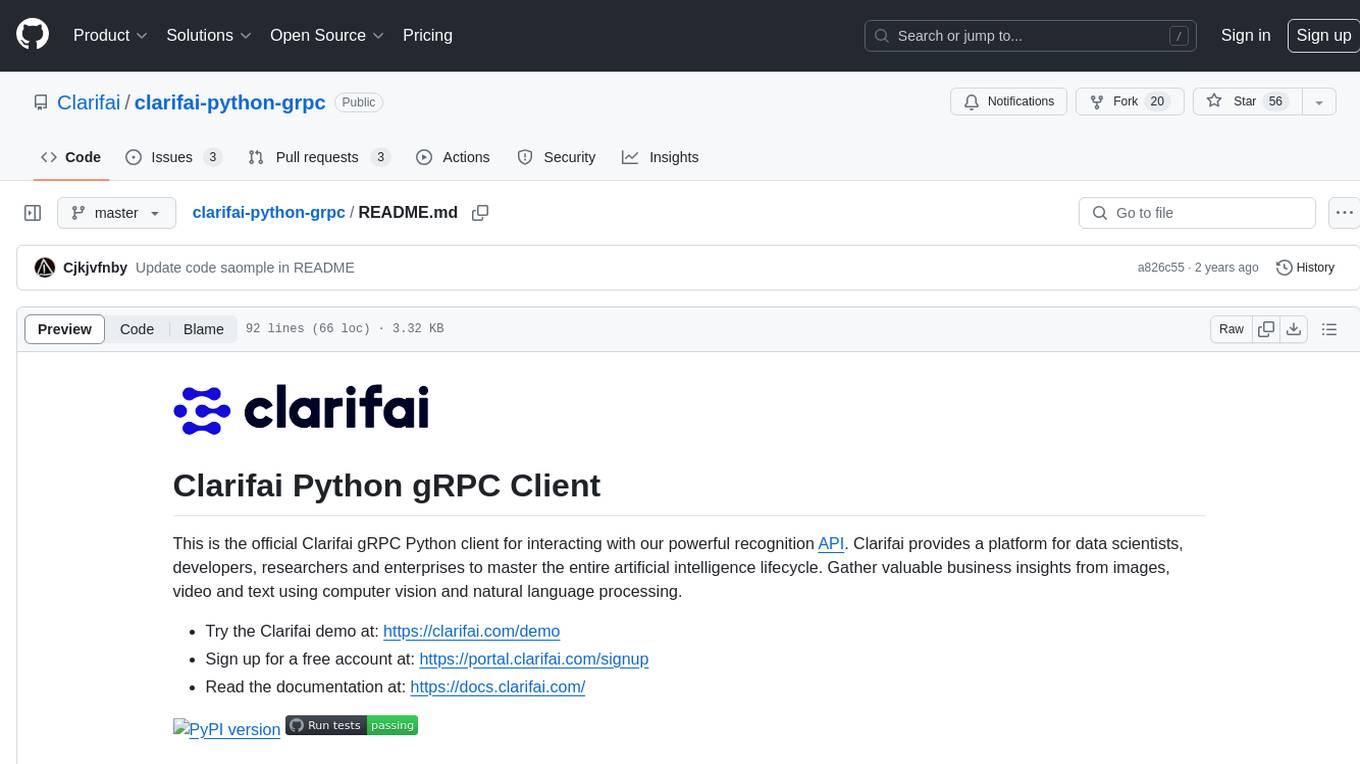Open the more file actions menu
The image size is (1360, 764).
pyautogui.click(x=1344, y=213)
